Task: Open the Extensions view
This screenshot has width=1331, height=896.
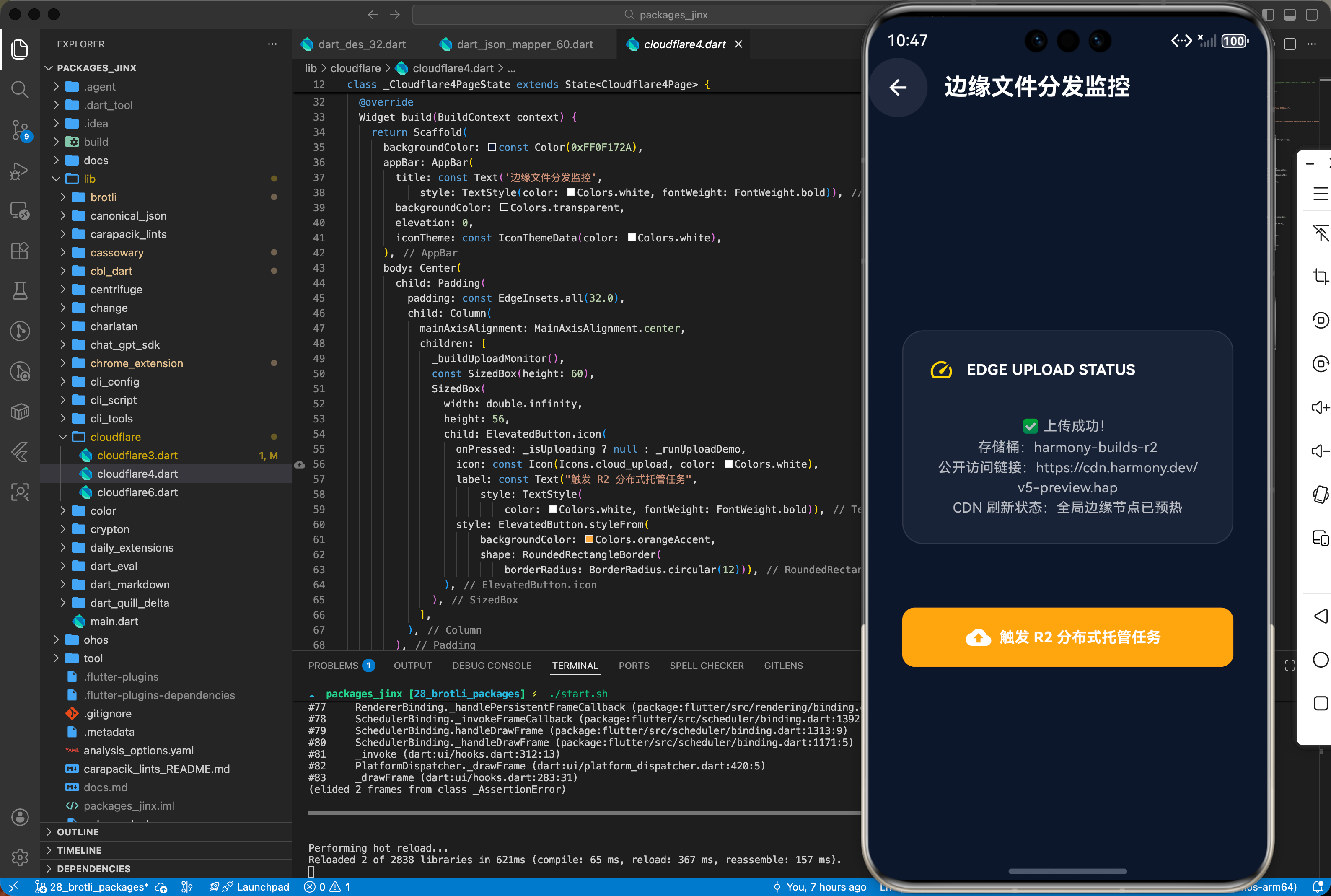Action: pyautogui.click(x=20, y=251)
